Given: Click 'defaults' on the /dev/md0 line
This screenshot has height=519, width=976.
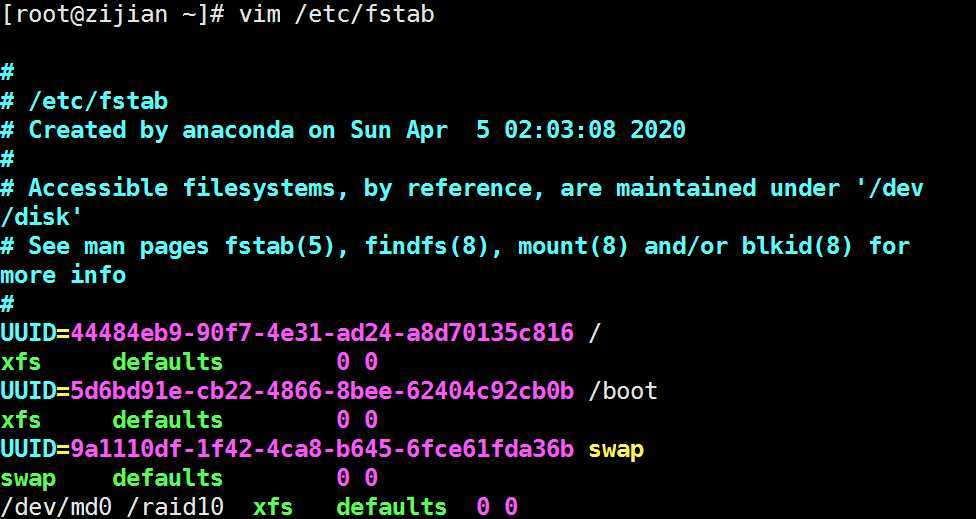Looking at the screenshot, I should pos(392,507).
